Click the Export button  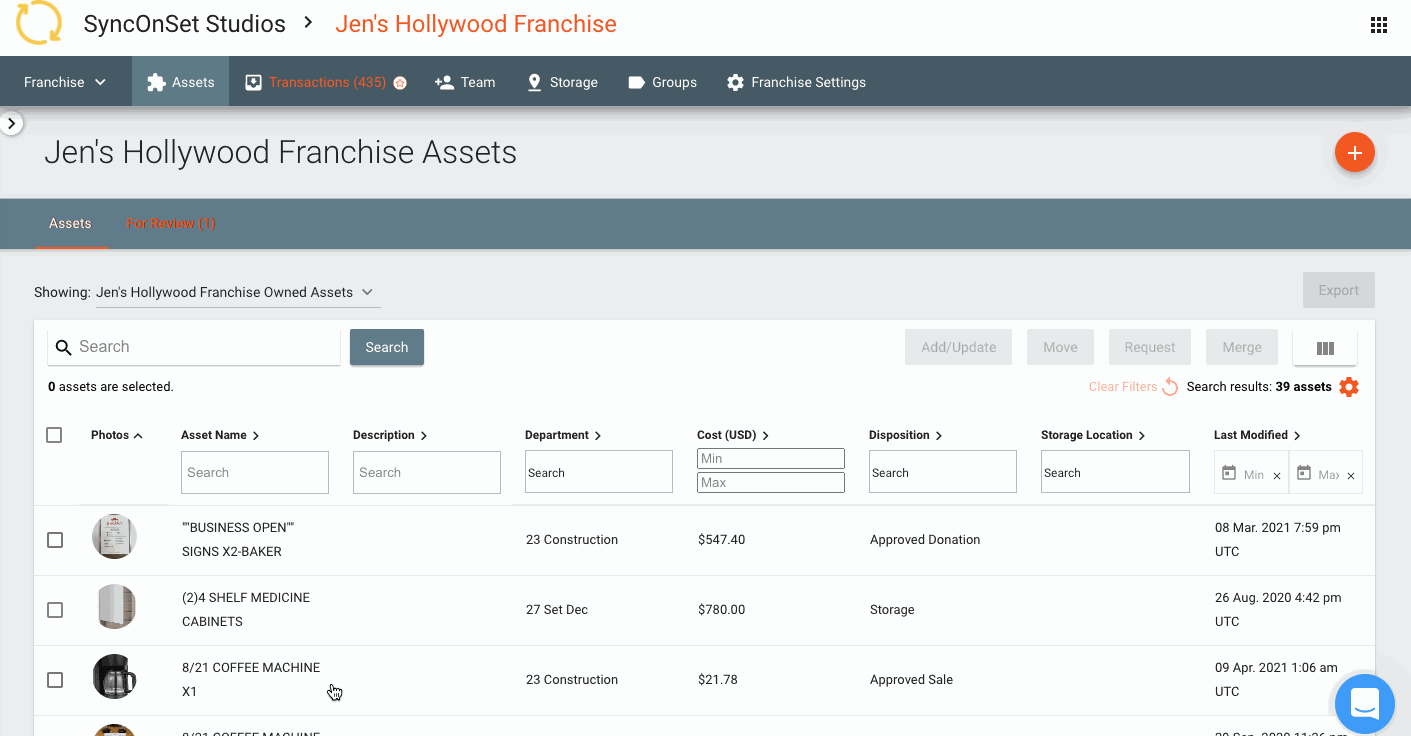[1338, 290]
